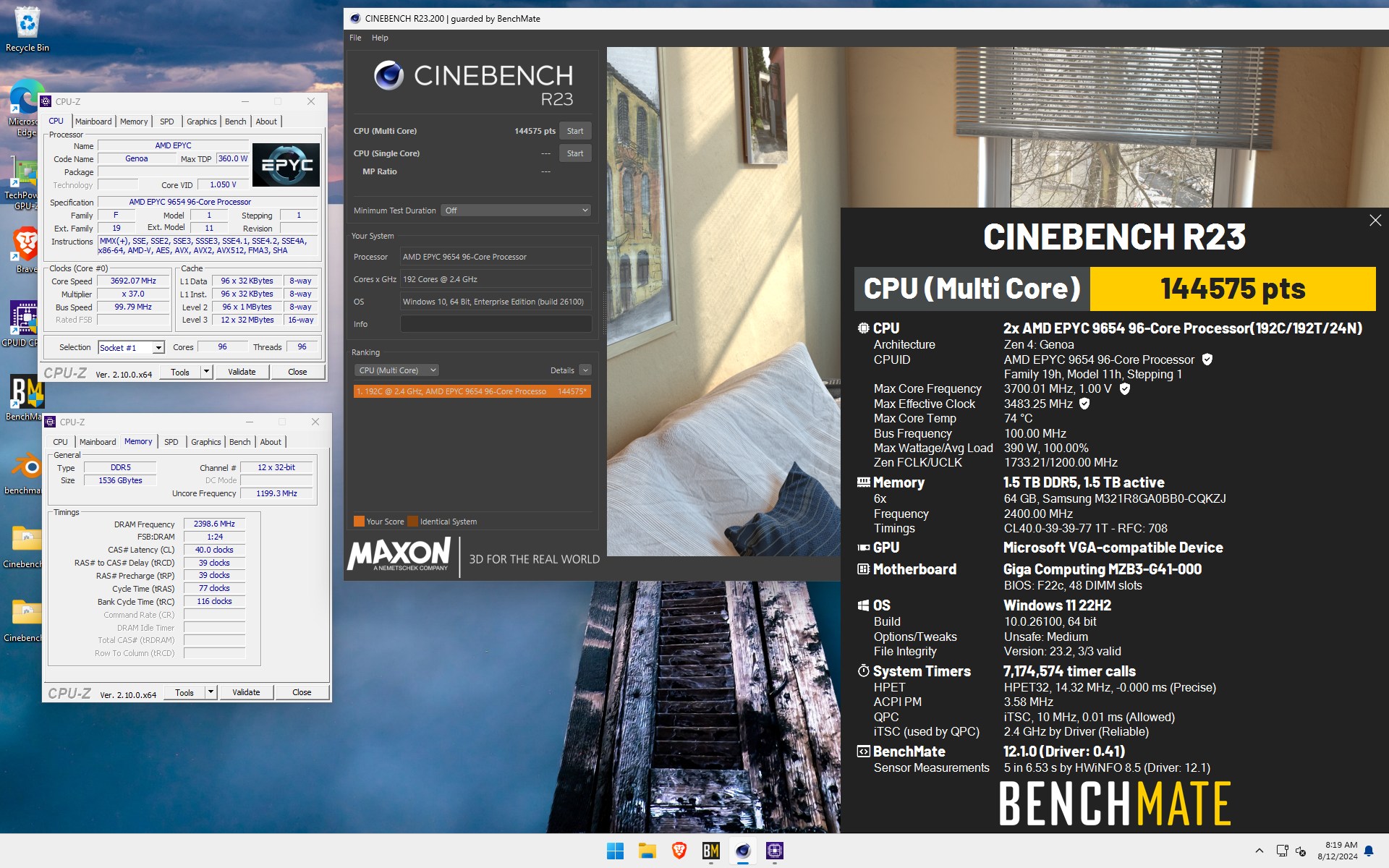Open About tab in bottom CPU-Z

coord(271,442)
